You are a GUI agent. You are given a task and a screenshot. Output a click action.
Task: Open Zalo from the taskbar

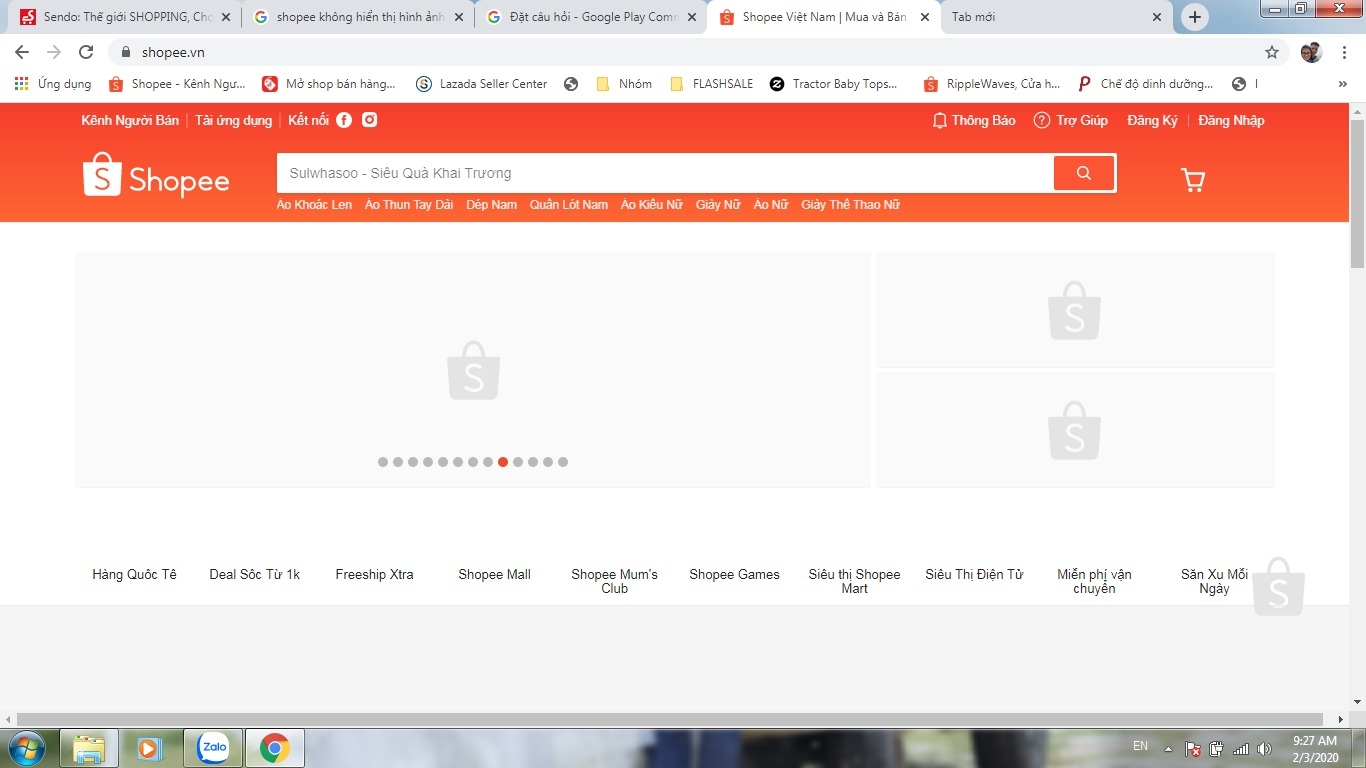point(213,747)
